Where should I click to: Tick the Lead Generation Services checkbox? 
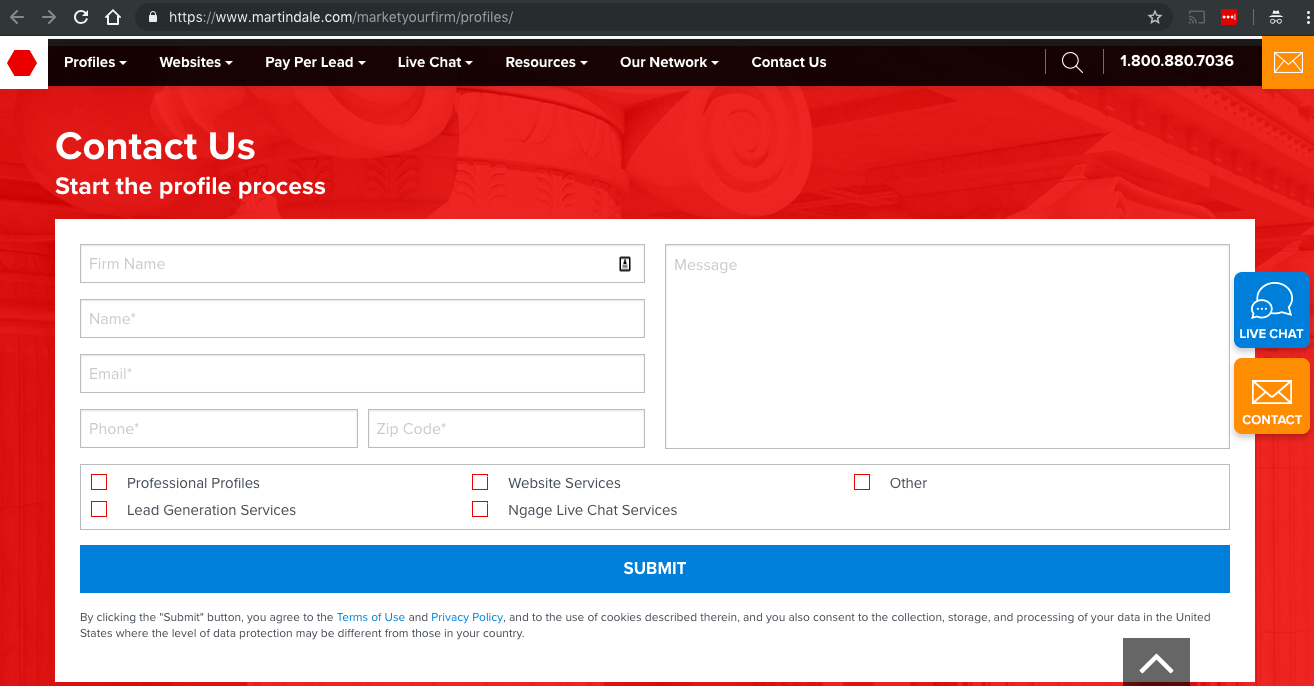99,509
